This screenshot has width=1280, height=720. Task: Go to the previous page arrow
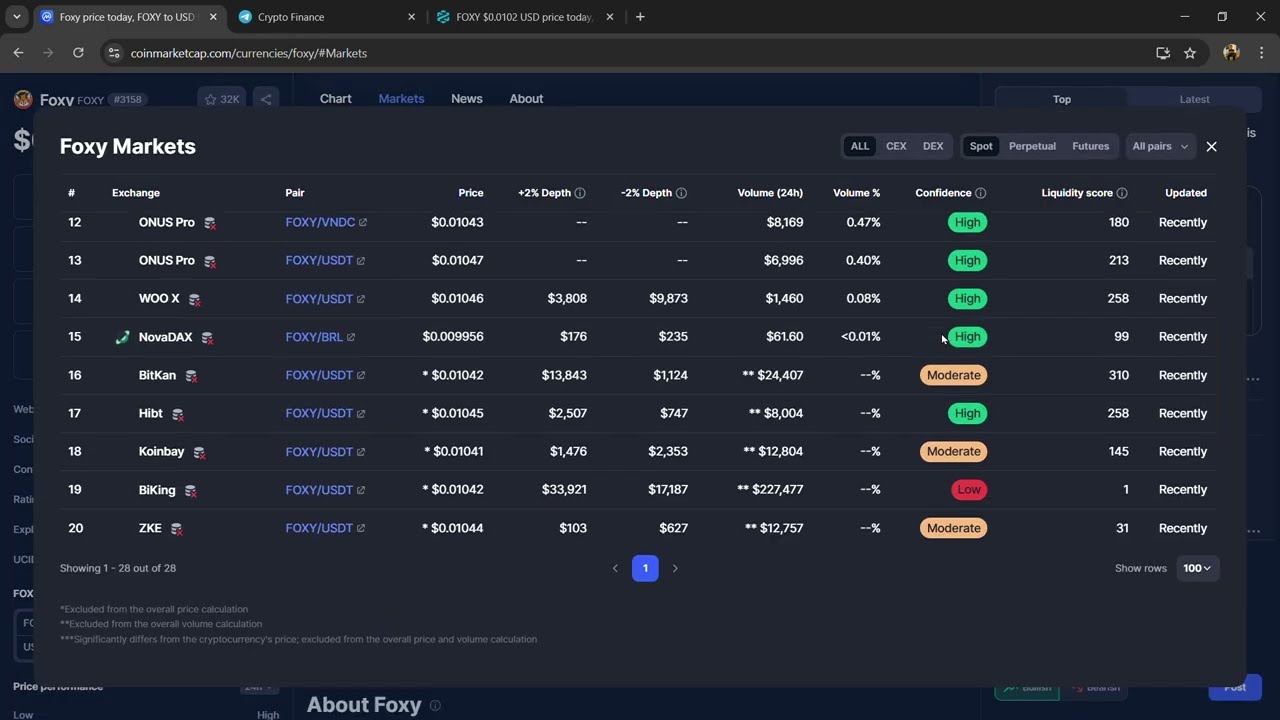[615, 568]
